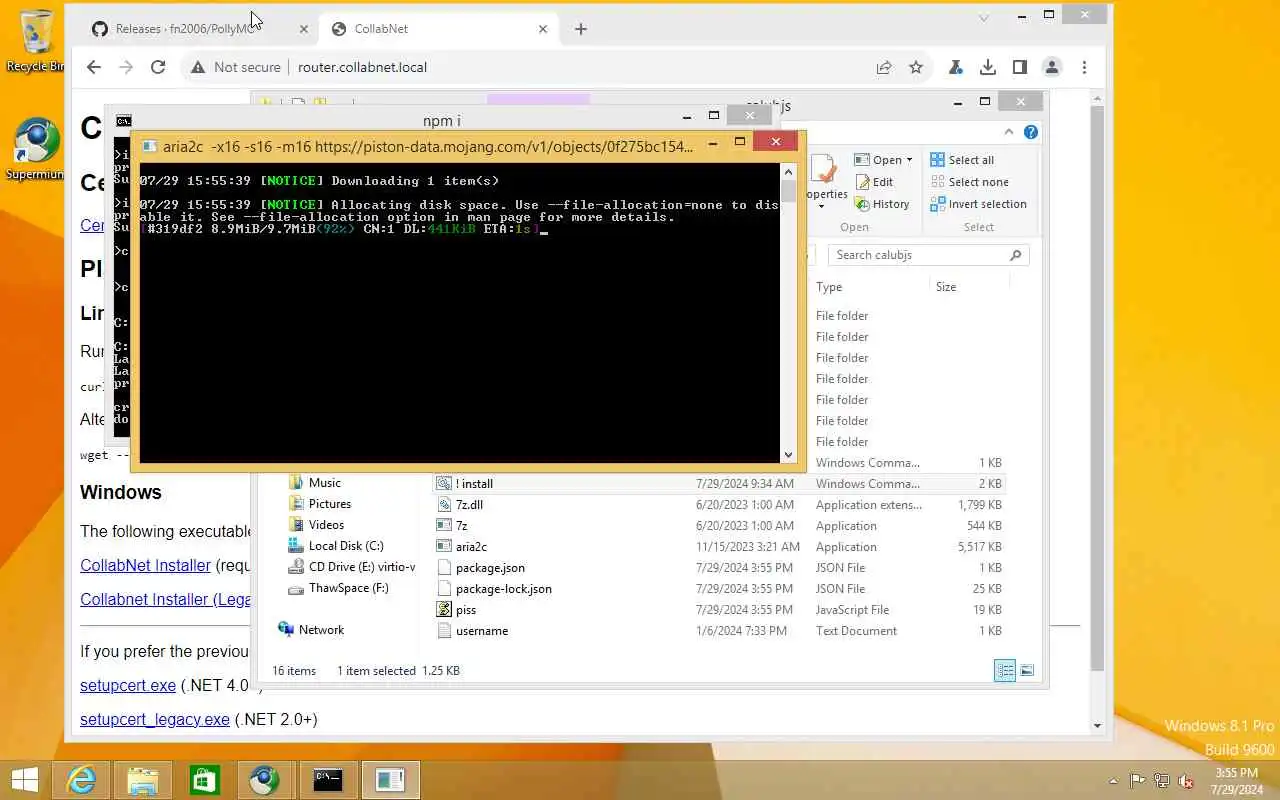Click Select none in Explorer ribbon
The height and width of the screenshot is (800, 1280).
point(969,182)
